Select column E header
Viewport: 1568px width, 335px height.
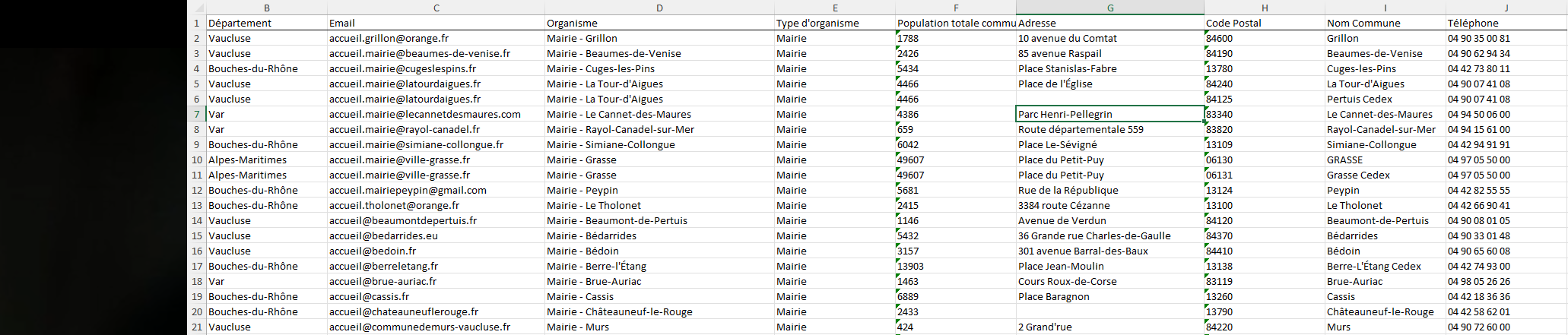pos(835,8)
